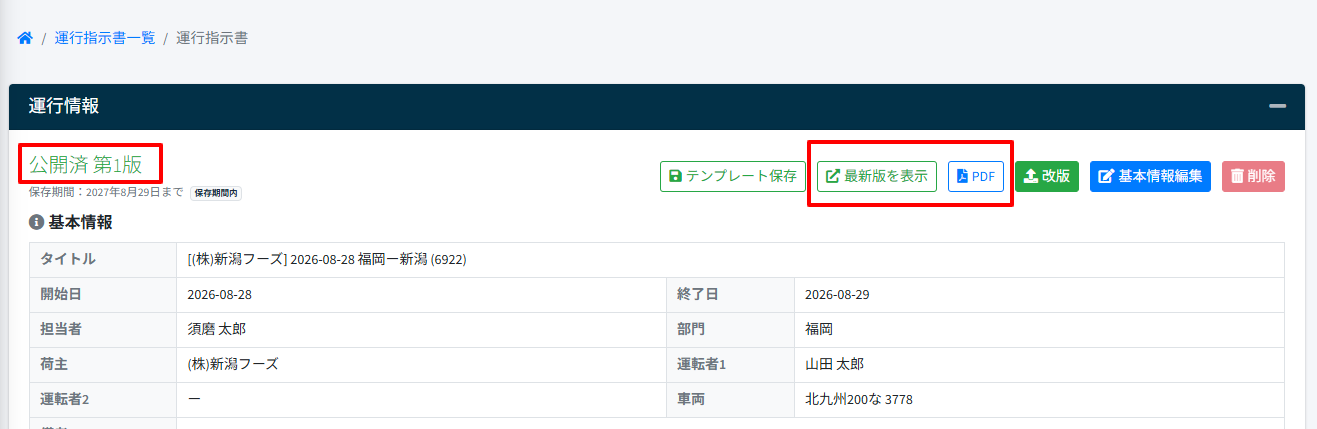The image size is (1317, 429).
Task: Click the 基本情報編集 button
Action: (x=1150, y=176)
